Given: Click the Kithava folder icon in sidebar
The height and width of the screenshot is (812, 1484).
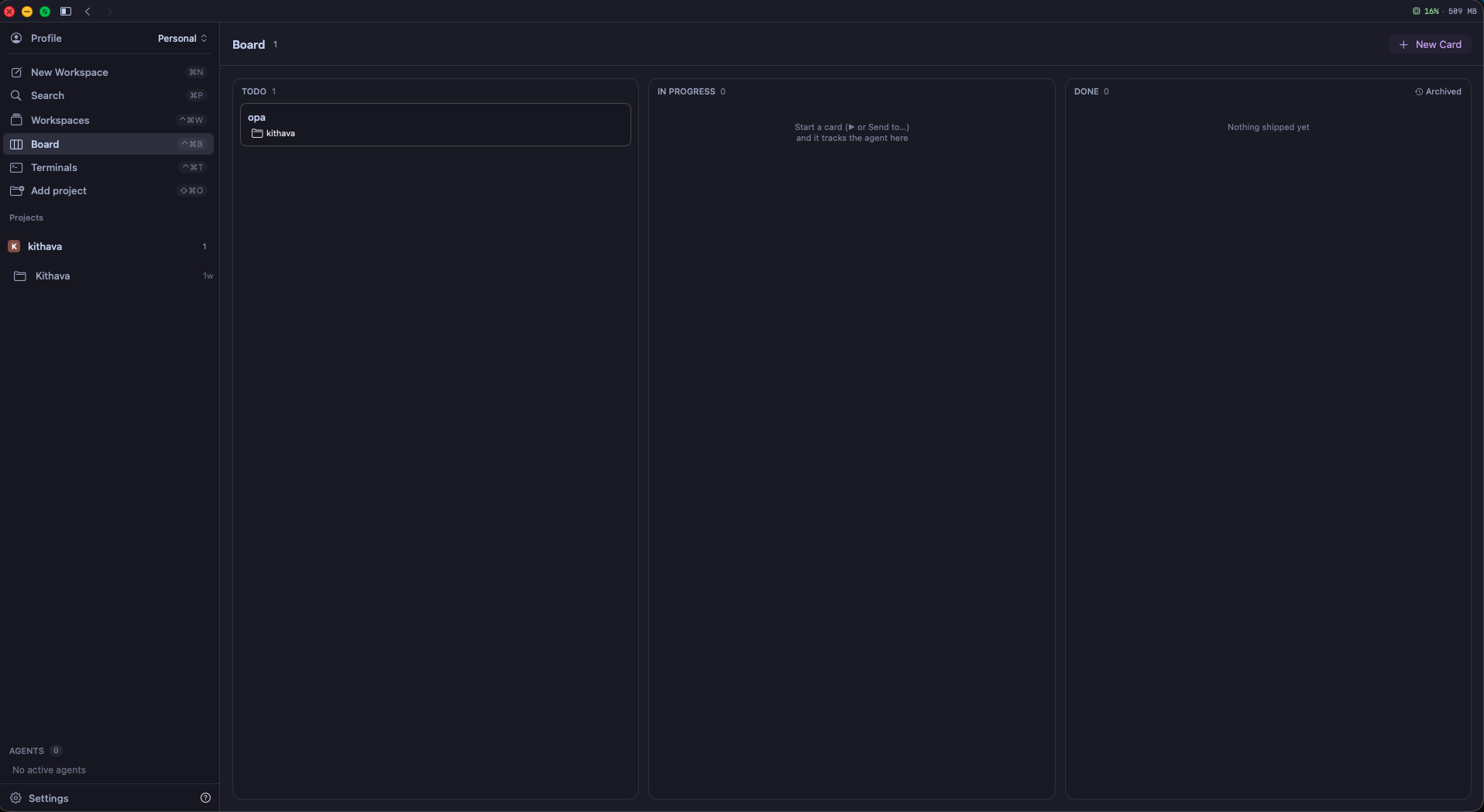Looking at the screenshot, I should (x=20, y=276).
